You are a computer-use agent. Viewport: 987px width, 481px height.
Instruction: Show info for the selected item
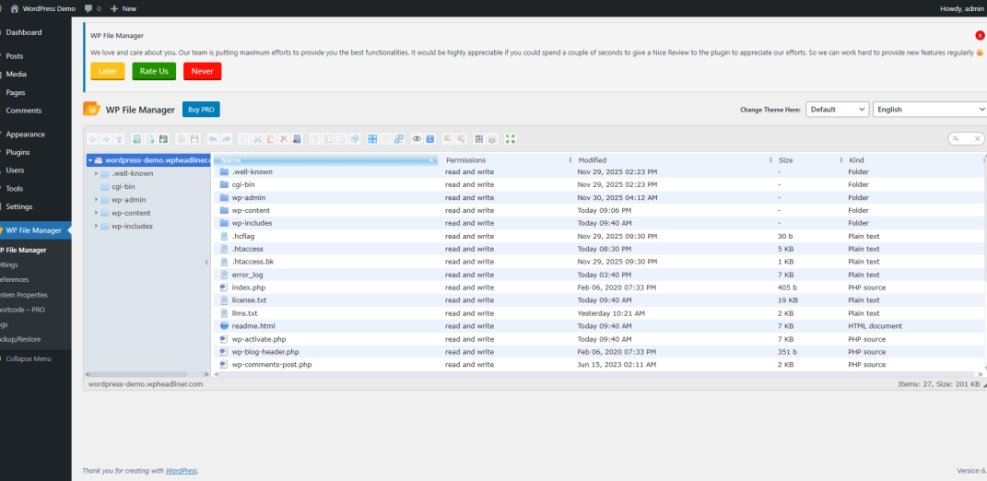pos(430,139)
